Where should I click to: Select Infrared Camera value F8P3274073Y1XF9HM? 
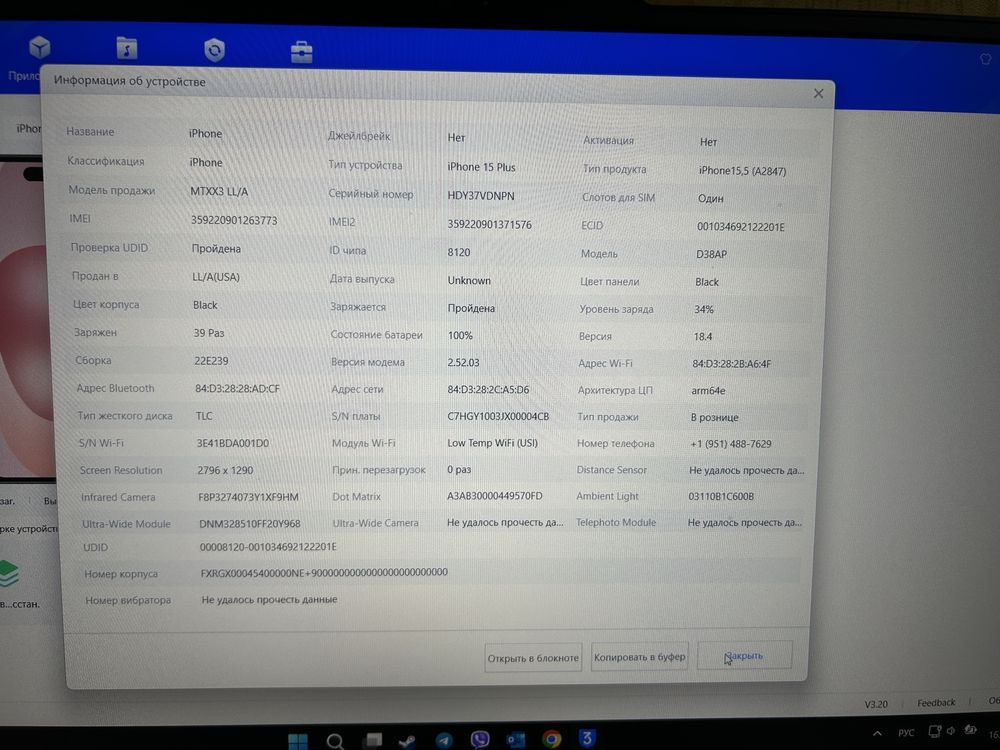coord(248,497)
